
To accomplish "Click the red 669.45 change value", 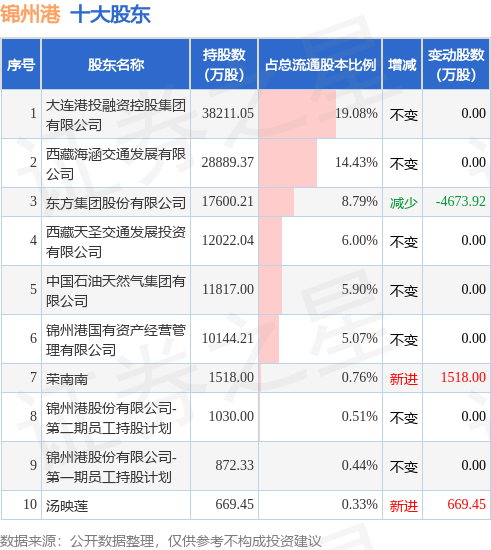I will (466, 504).
